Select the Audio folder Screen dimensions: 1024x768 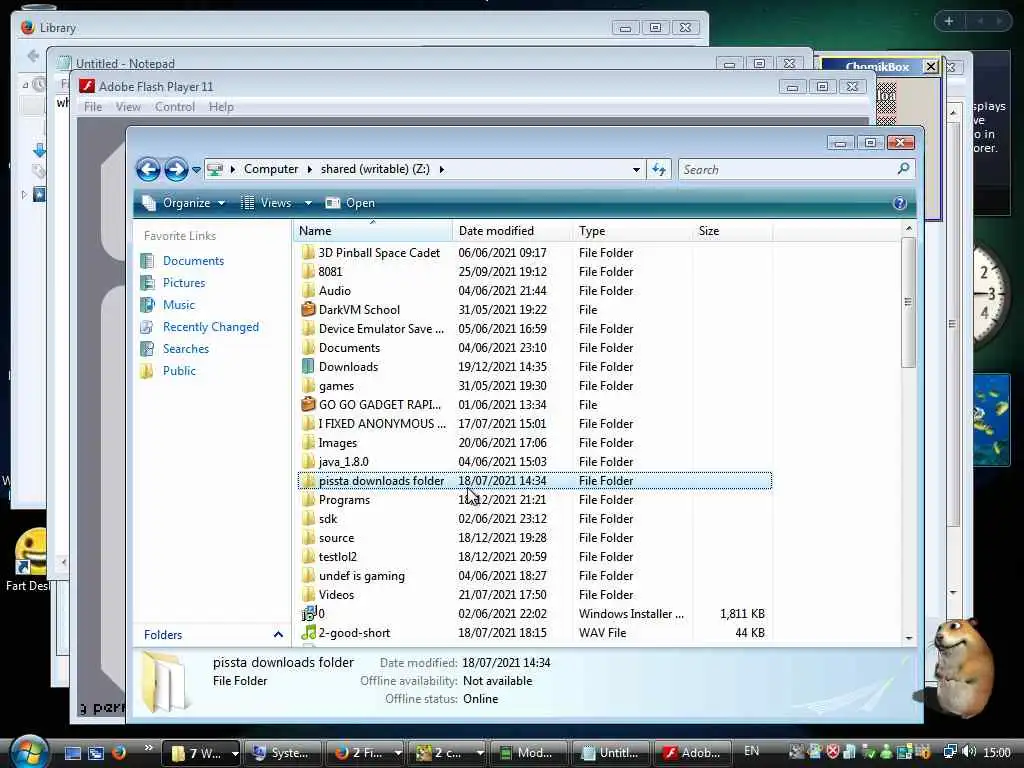coord(334,291)
